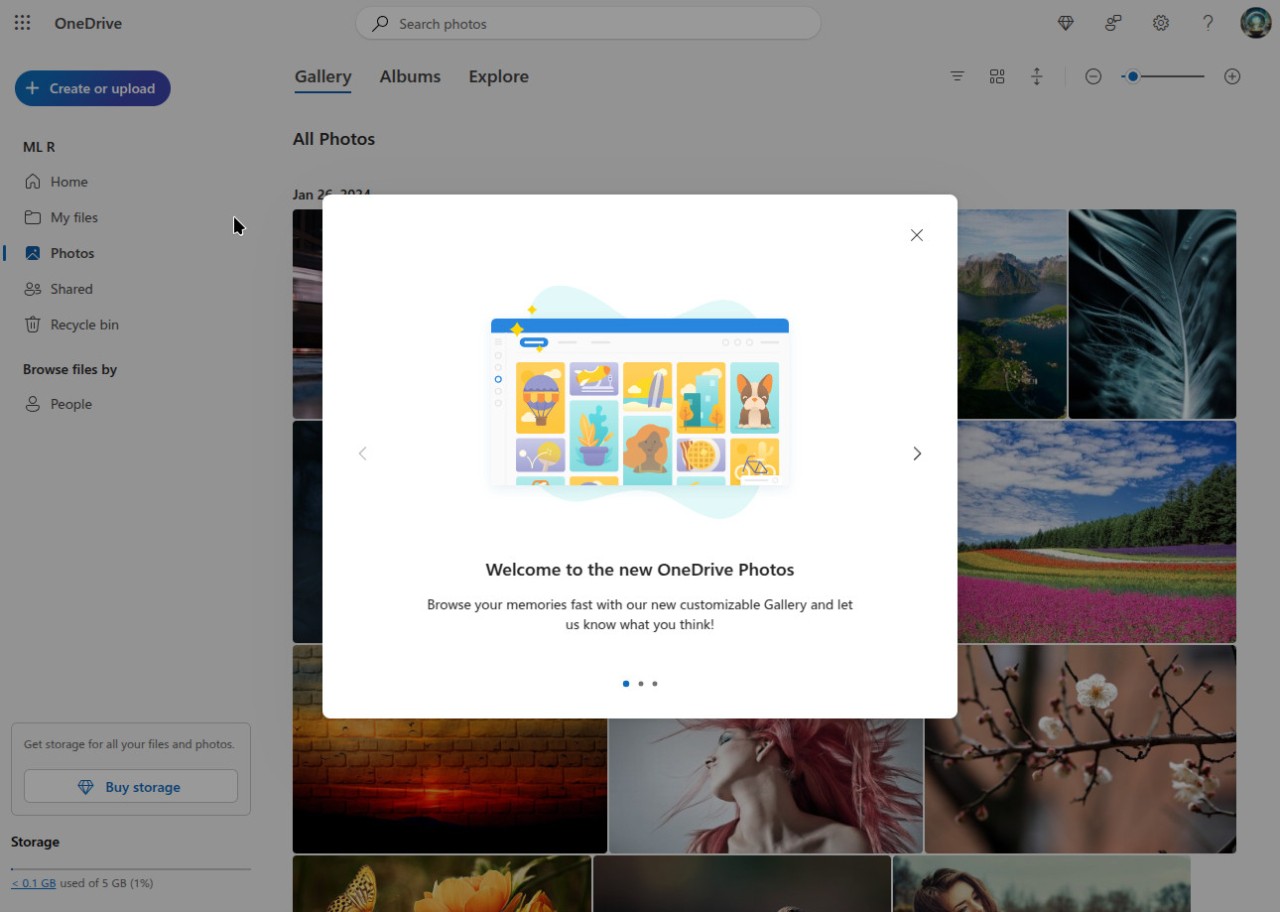Open the Explore tab
1280x912 pixels.
(x=498, y=76)
